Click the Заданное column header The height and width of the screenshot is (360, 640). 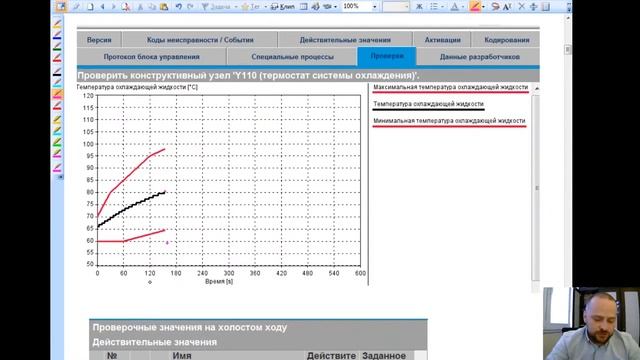click(x=384, y=356)
